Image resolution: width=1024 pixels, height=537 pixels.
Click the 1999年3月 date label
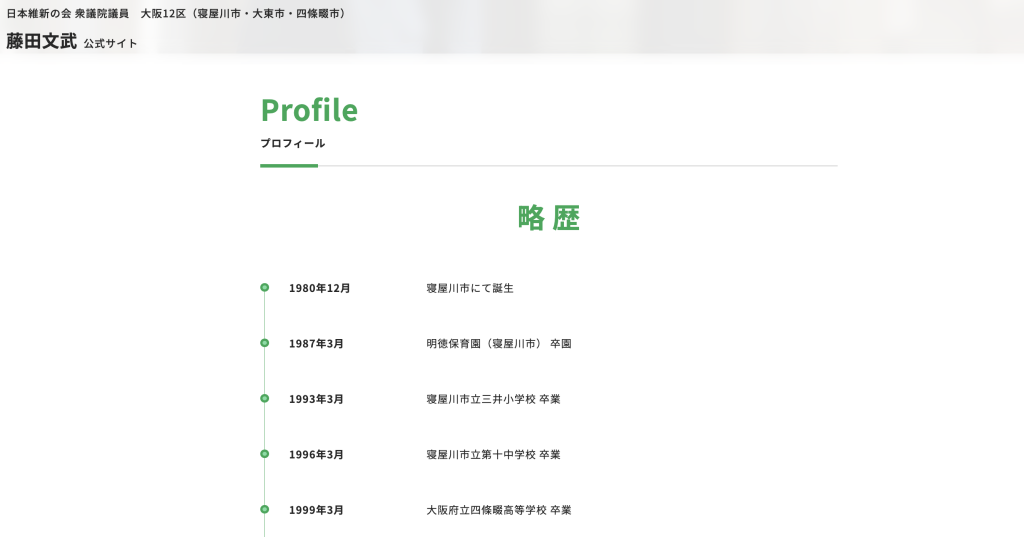click(316, 510)
